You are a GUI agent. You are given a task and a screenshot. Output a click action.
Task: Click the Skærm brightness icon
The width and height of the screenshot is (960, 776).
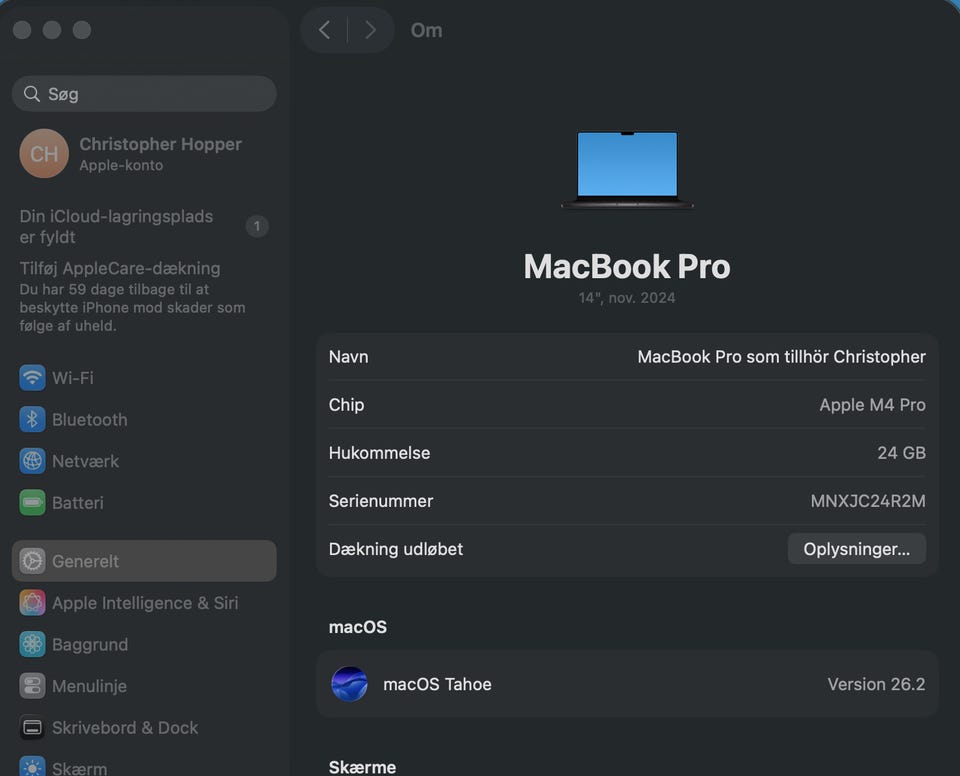pyautogui.click(x=32, y=767)
